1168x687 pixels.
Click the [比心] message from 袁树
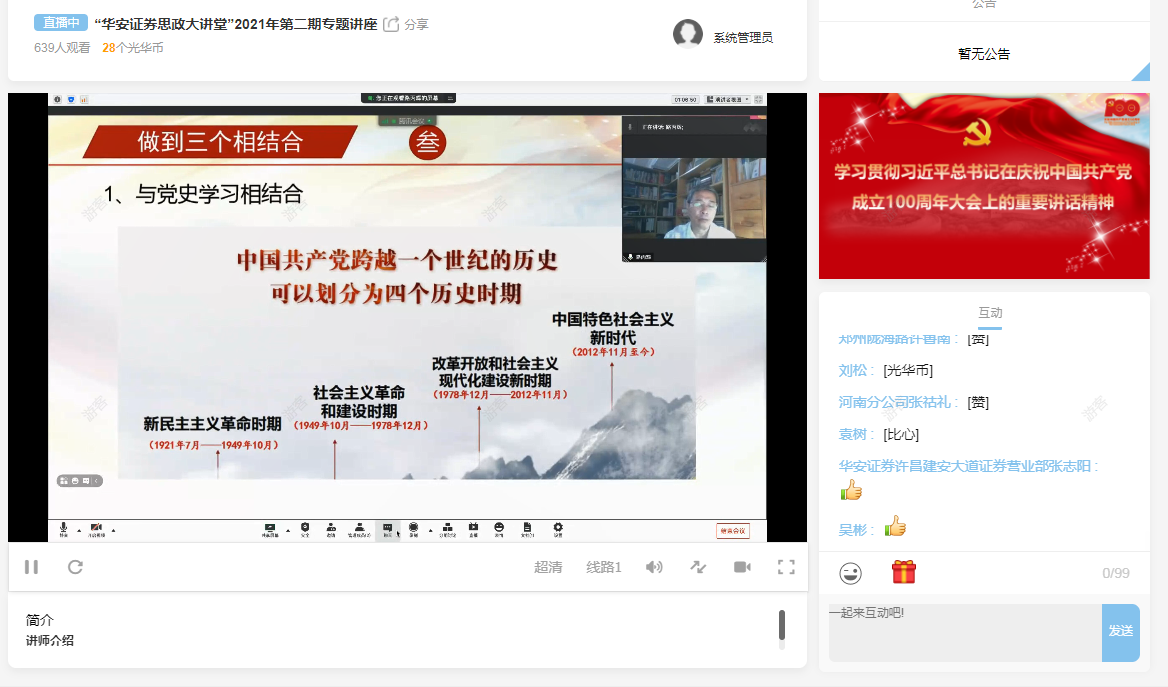(x=901, y=434)
